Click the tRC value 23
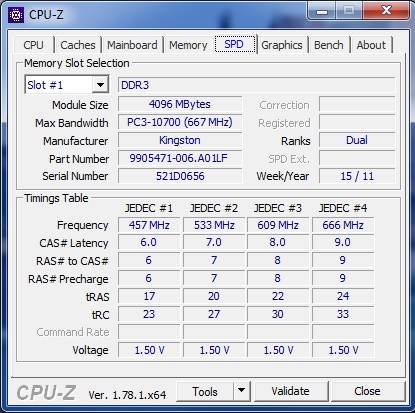This screenshot has width=415, height=413. (149, 314)
